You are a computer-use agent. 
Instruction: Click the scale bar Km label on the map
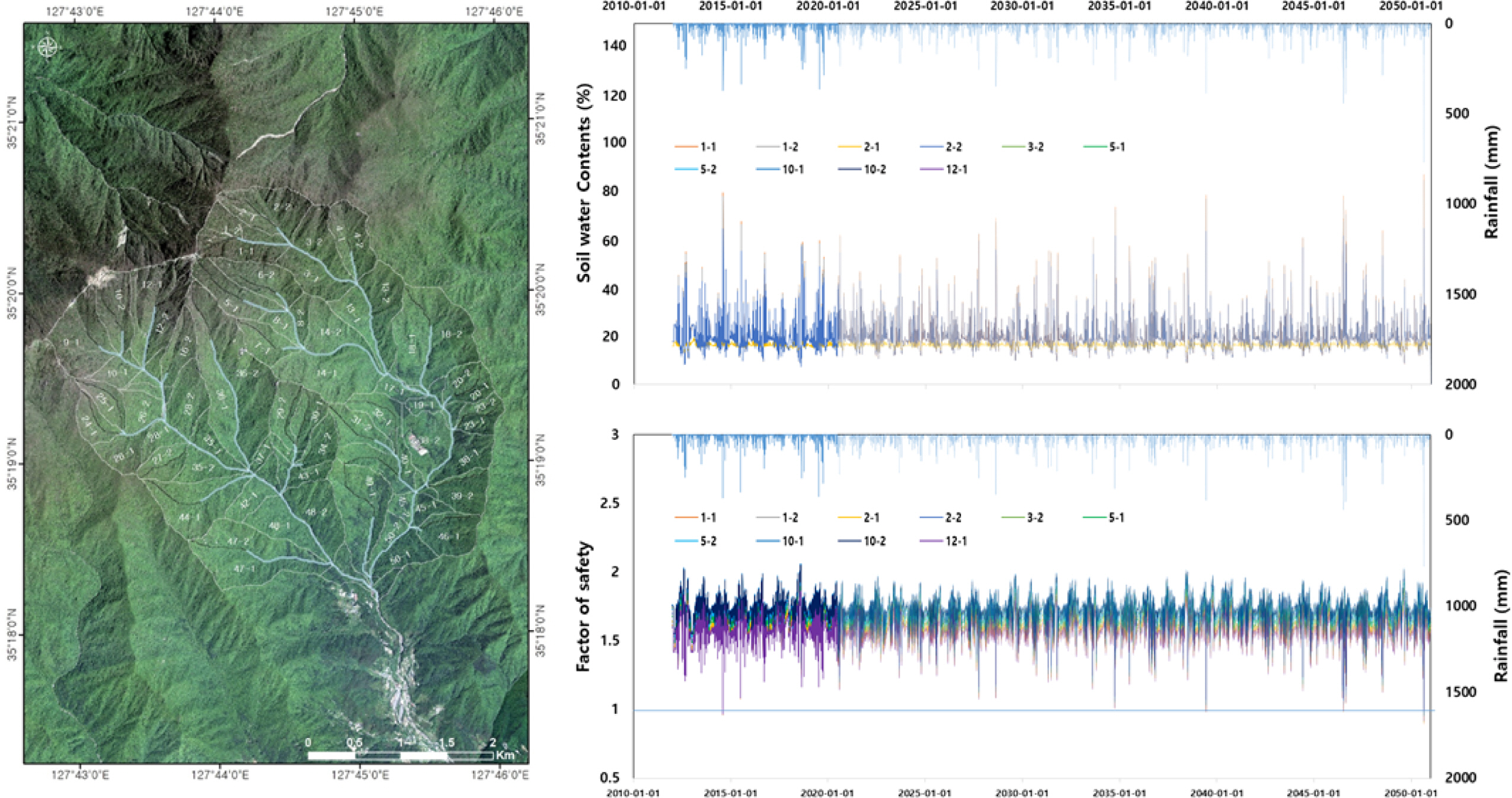pyautogui.click(x=505, y=755)
